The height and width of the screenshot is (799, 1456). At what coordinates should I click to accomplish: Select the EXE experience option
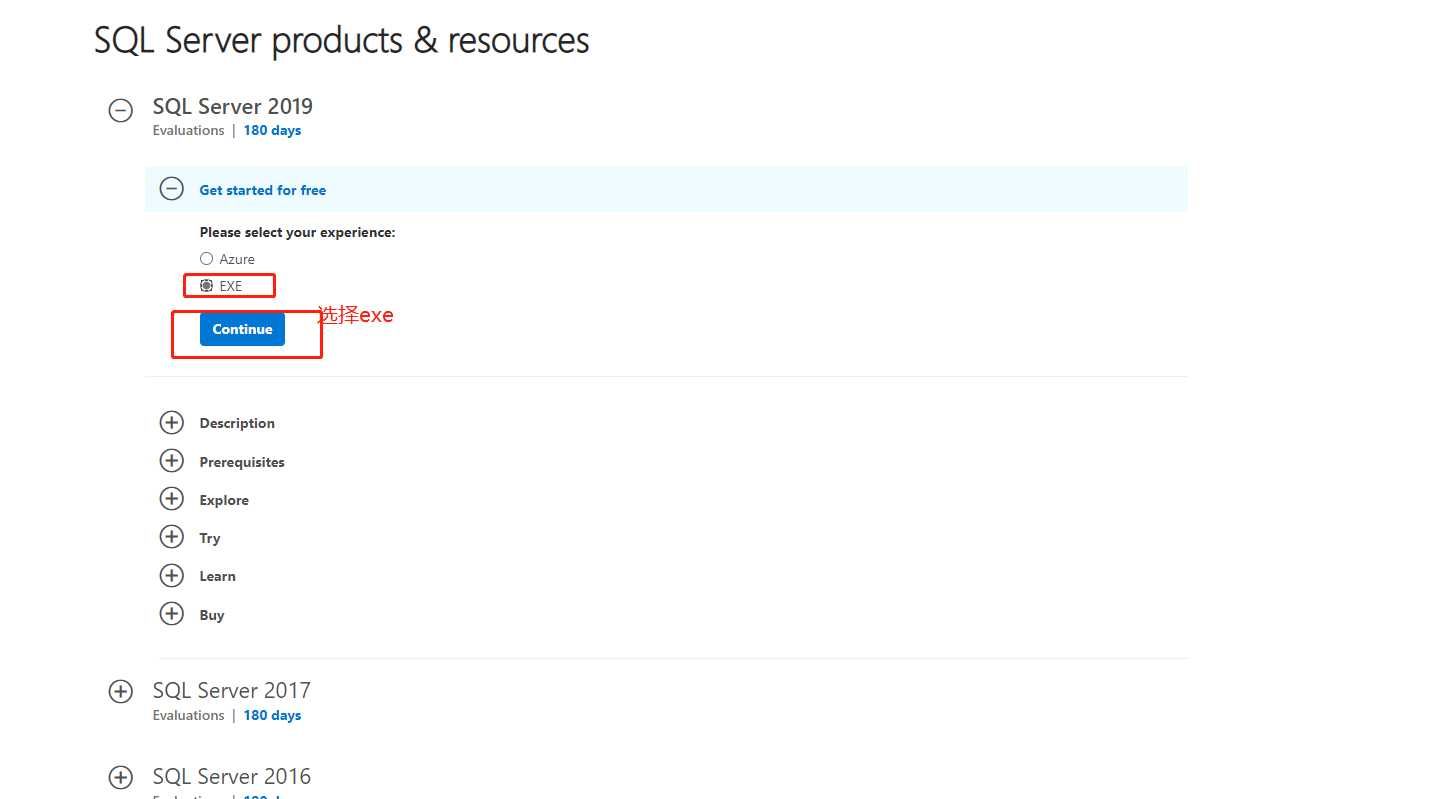click(205, 285)
